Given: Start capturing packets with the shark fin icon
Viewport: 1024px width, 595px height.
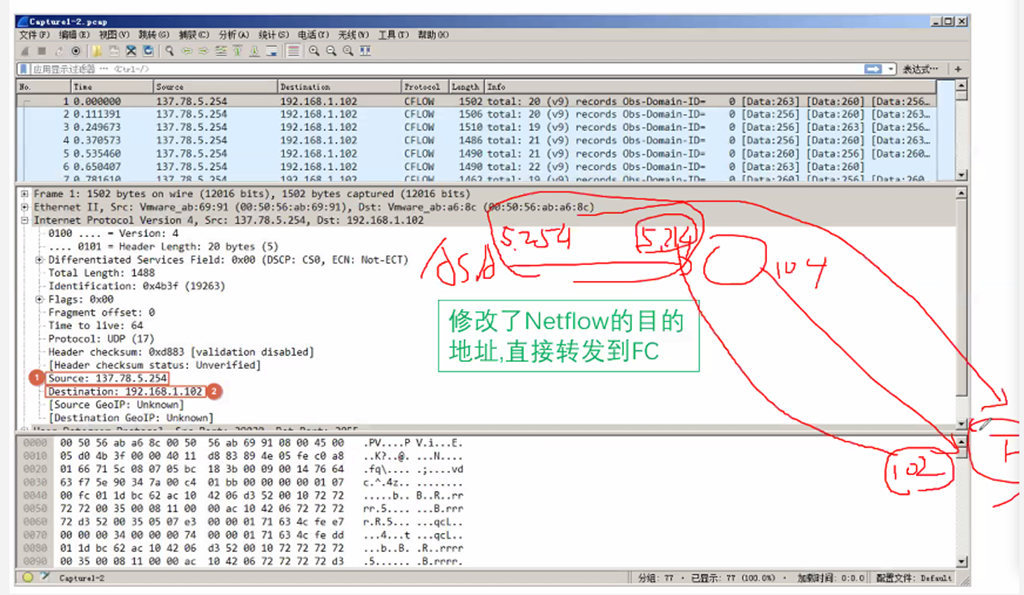Looking at the screenshot, I should (25, 51).
